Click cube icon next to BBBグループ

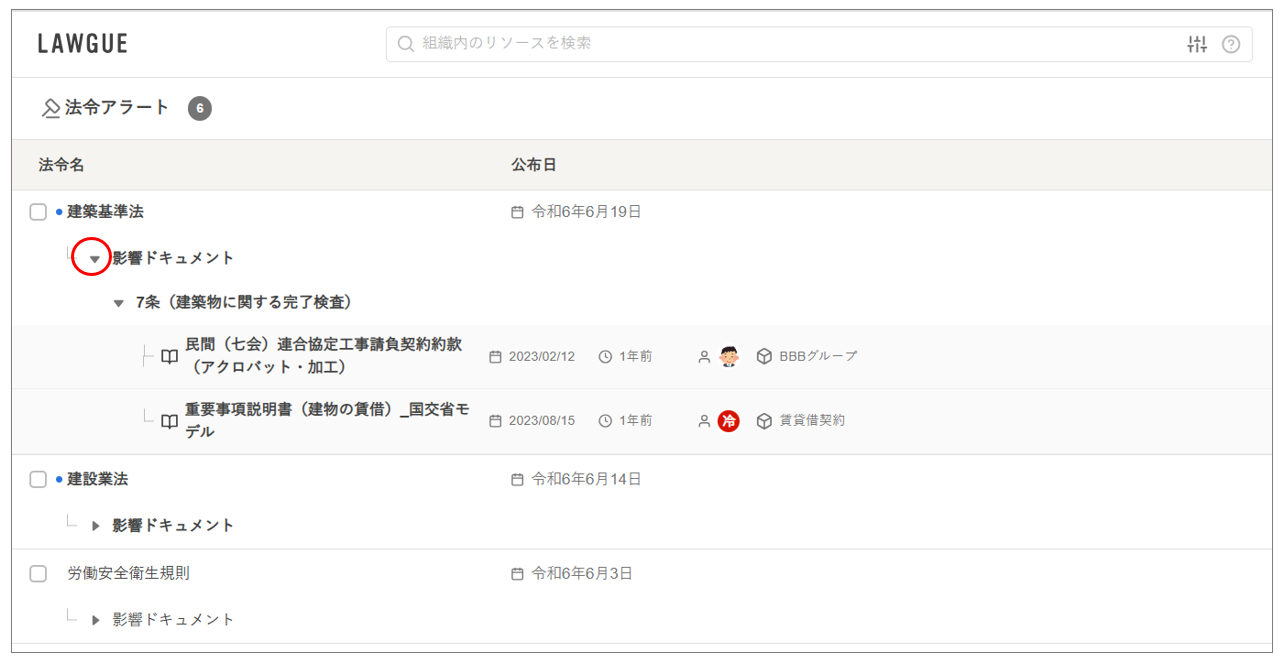pyautogui.click(x=764, y=356)
